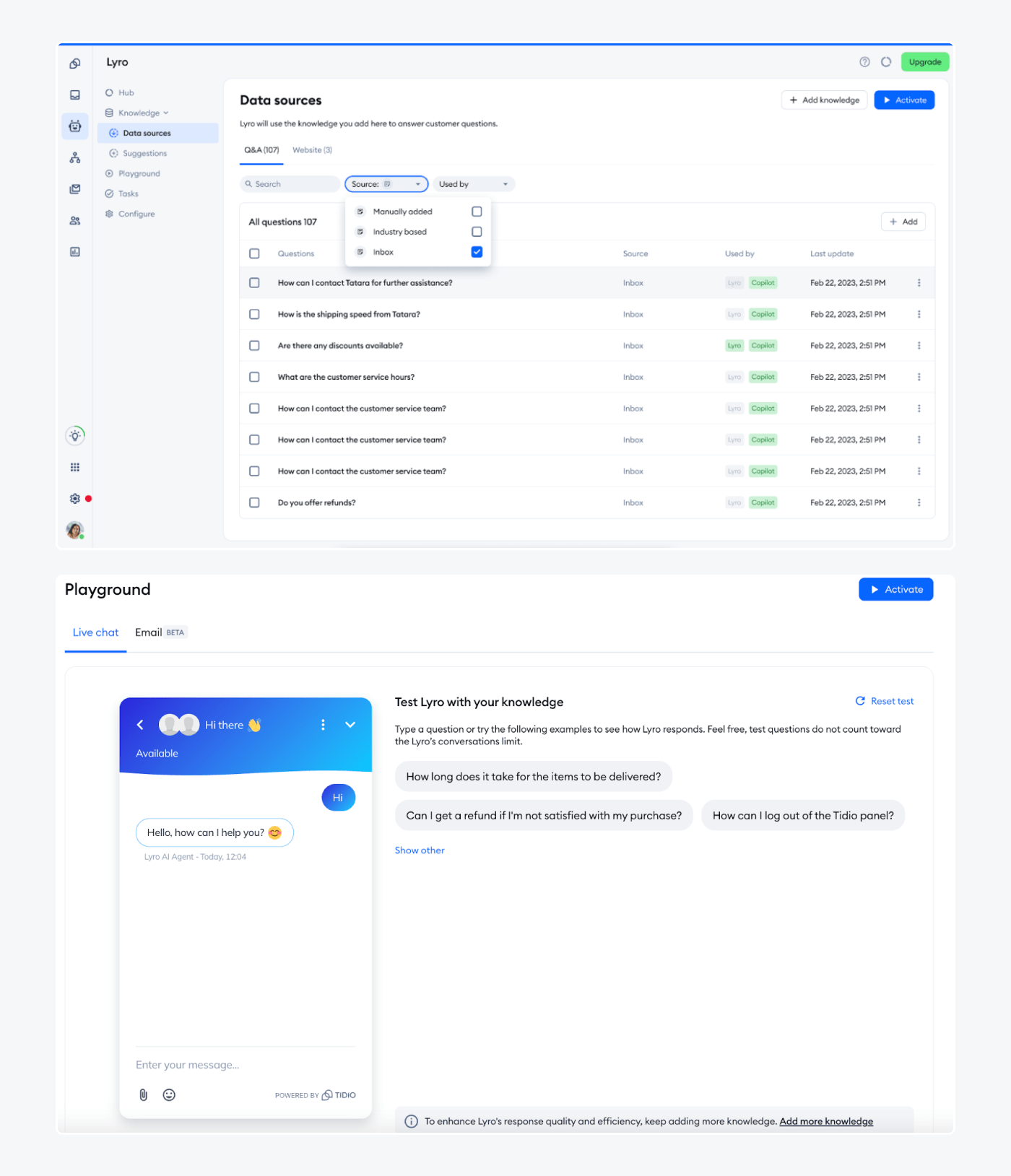The image size is (1011, 1176).
Task: Click Activate button in Data sources
Action: point(904,100)
